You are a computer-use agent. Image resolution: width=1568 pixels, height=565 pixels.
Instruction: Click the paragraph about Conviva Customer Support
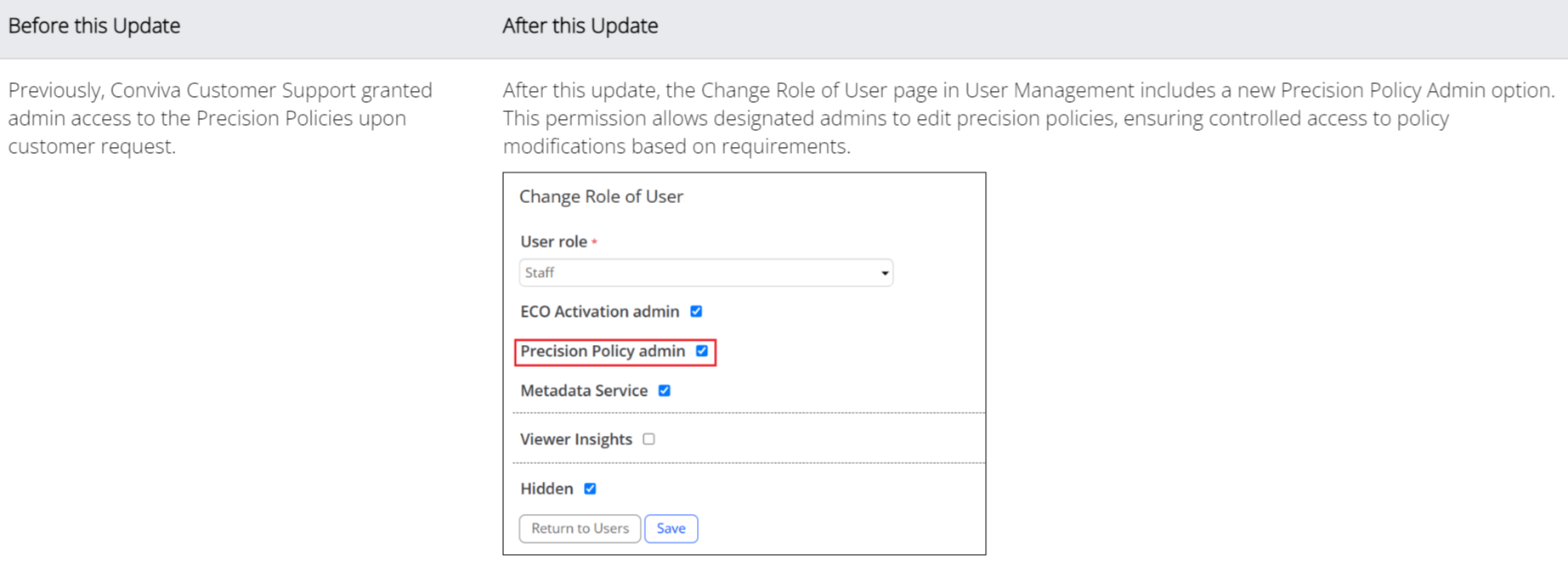(220, 118)
